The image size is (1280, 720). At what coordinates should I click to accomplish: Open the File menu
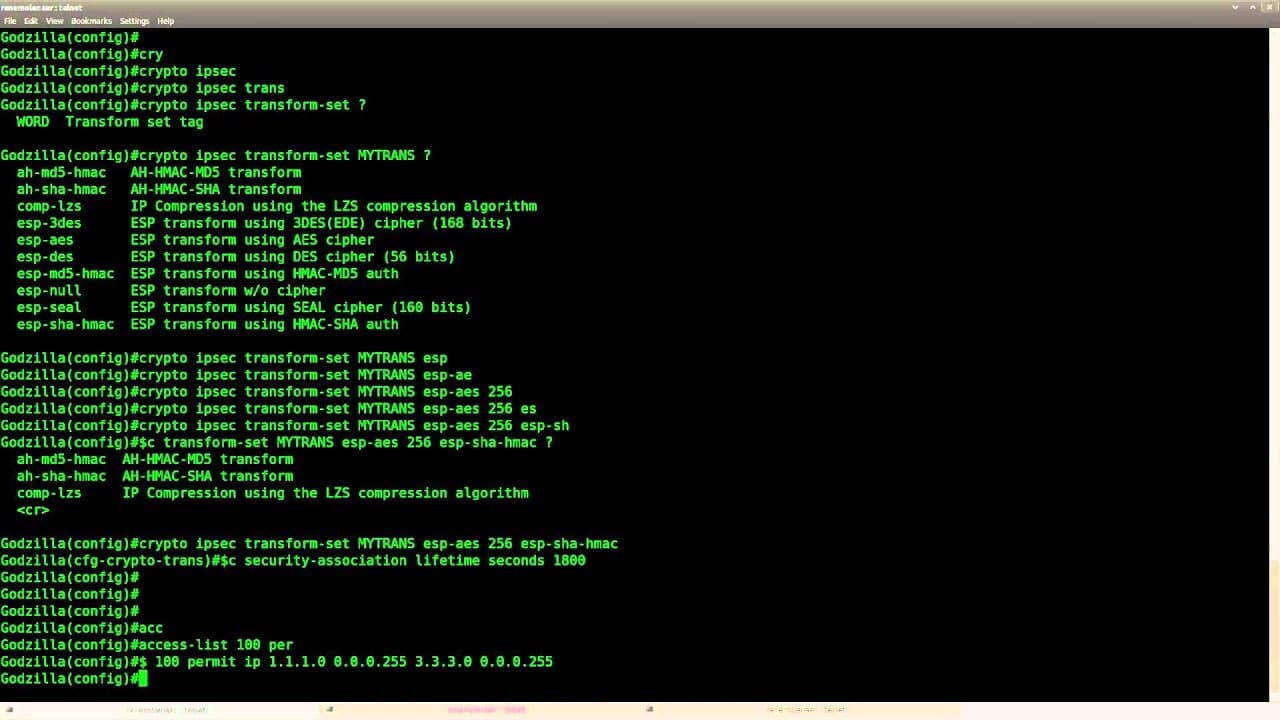pos(10,21)
